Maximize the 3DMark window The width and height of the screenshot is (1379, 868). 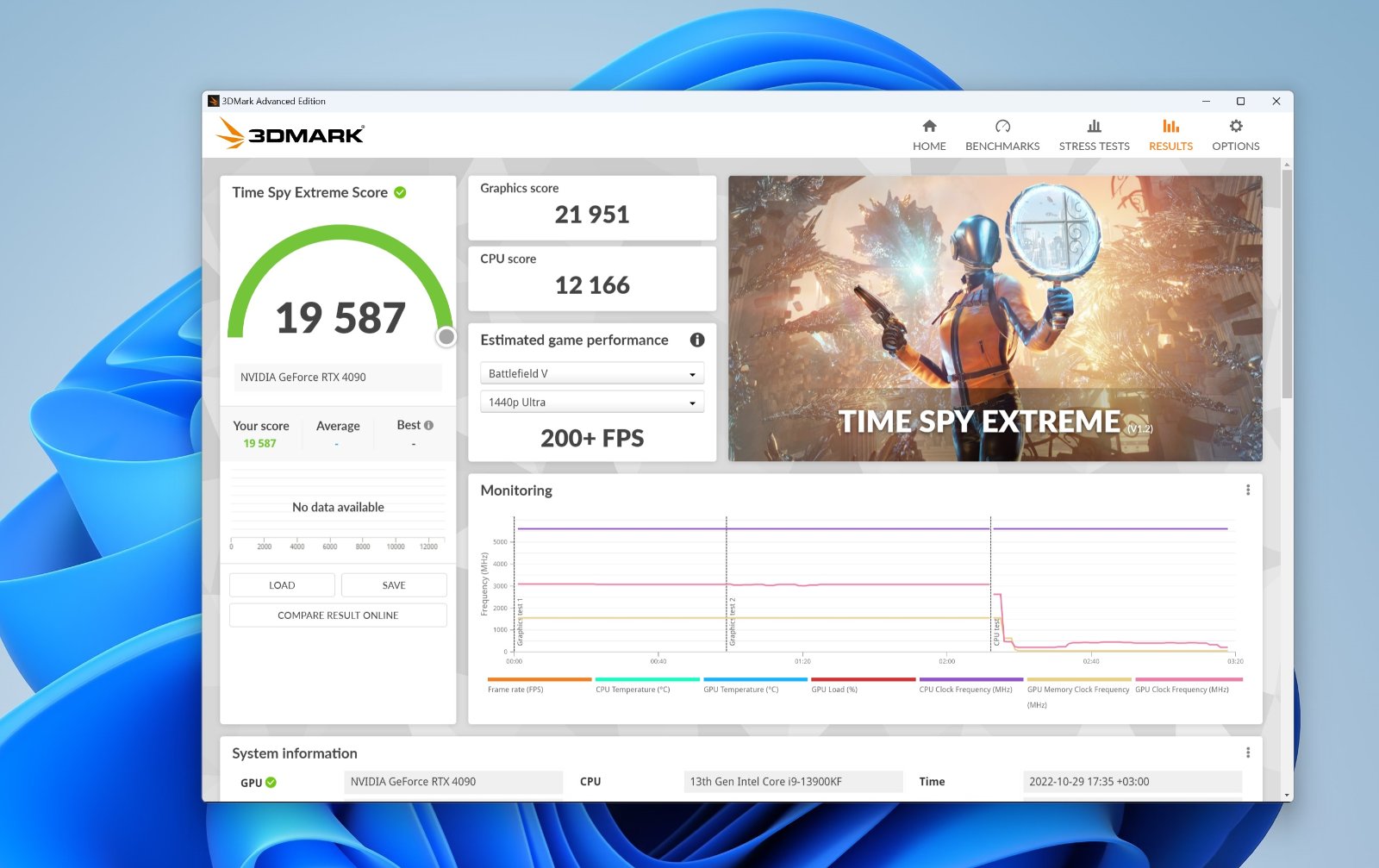click(x=1240, y=101)
